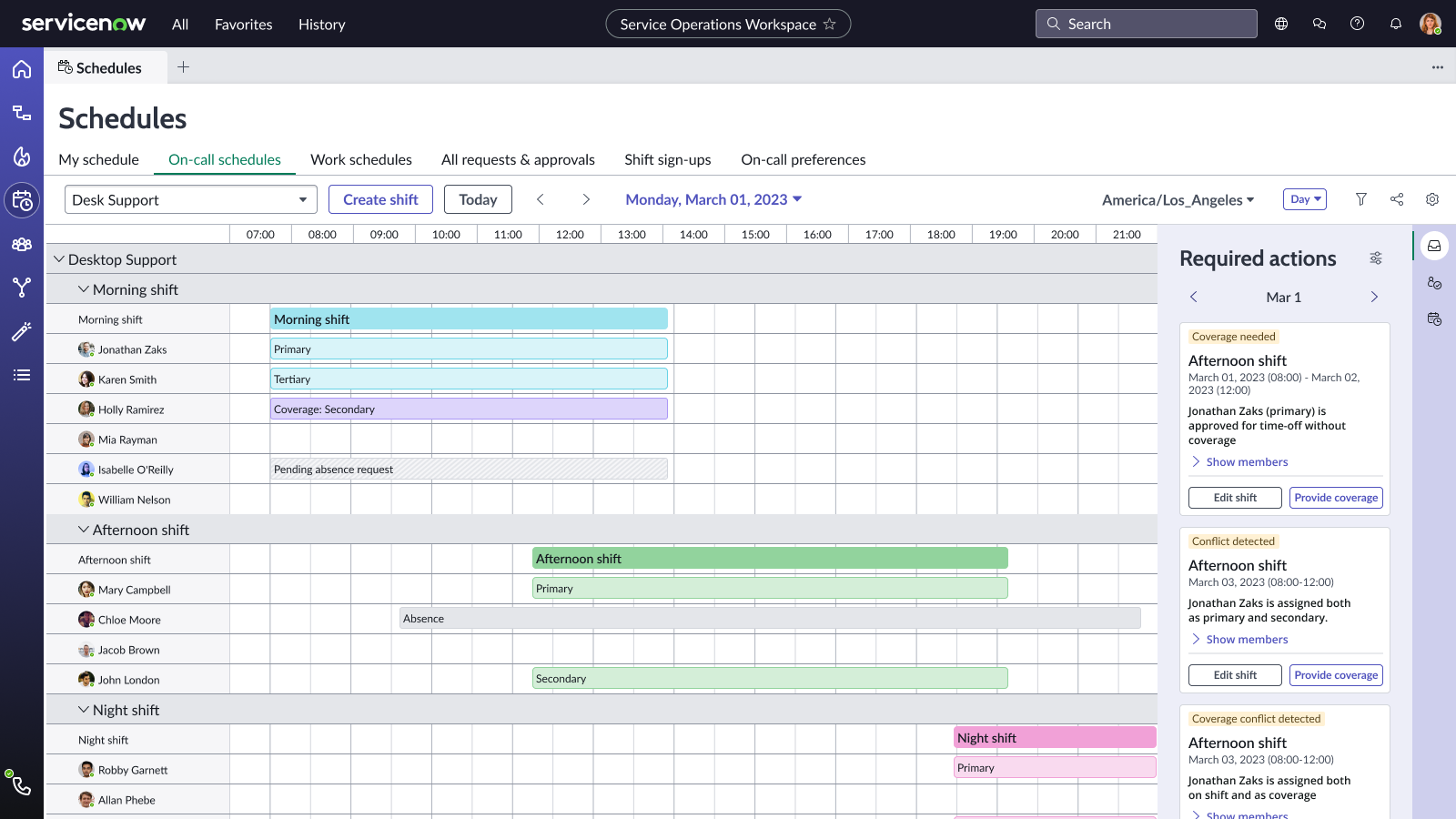1456x819 pixels.
Task: Select the people swap icon in right rail
Action: tap(1434, 283)
